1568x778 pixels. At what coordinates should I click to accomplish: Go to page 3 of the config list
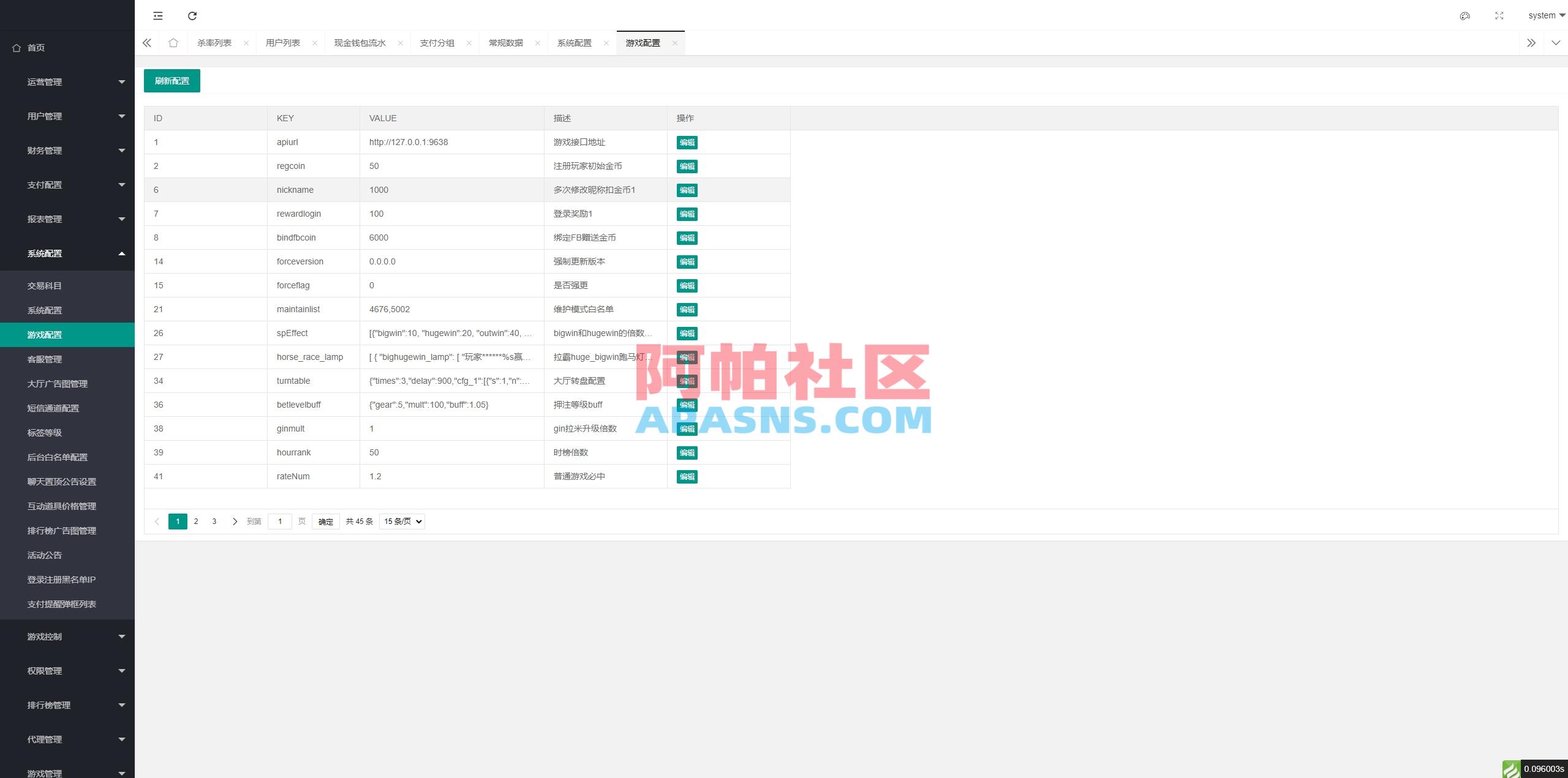coord(214,521)
